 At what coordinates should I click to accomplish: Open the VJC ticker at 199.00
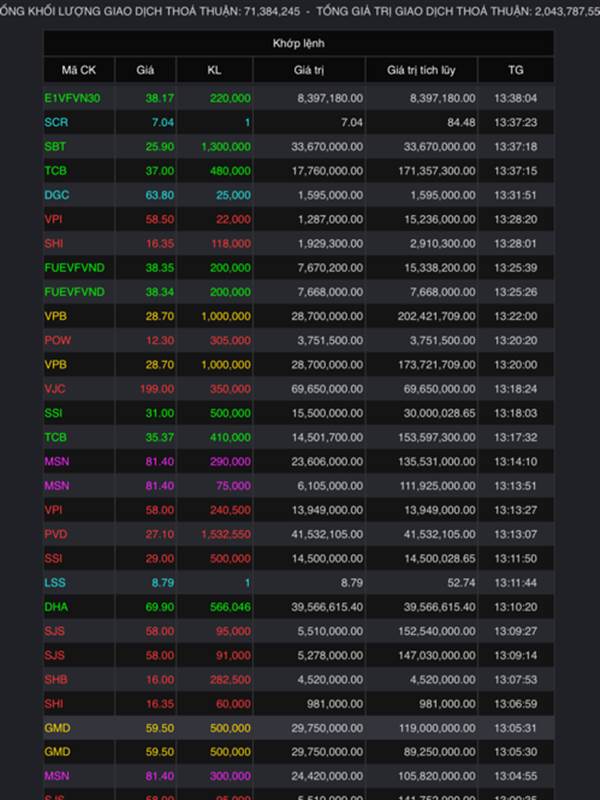pos(55,389)
